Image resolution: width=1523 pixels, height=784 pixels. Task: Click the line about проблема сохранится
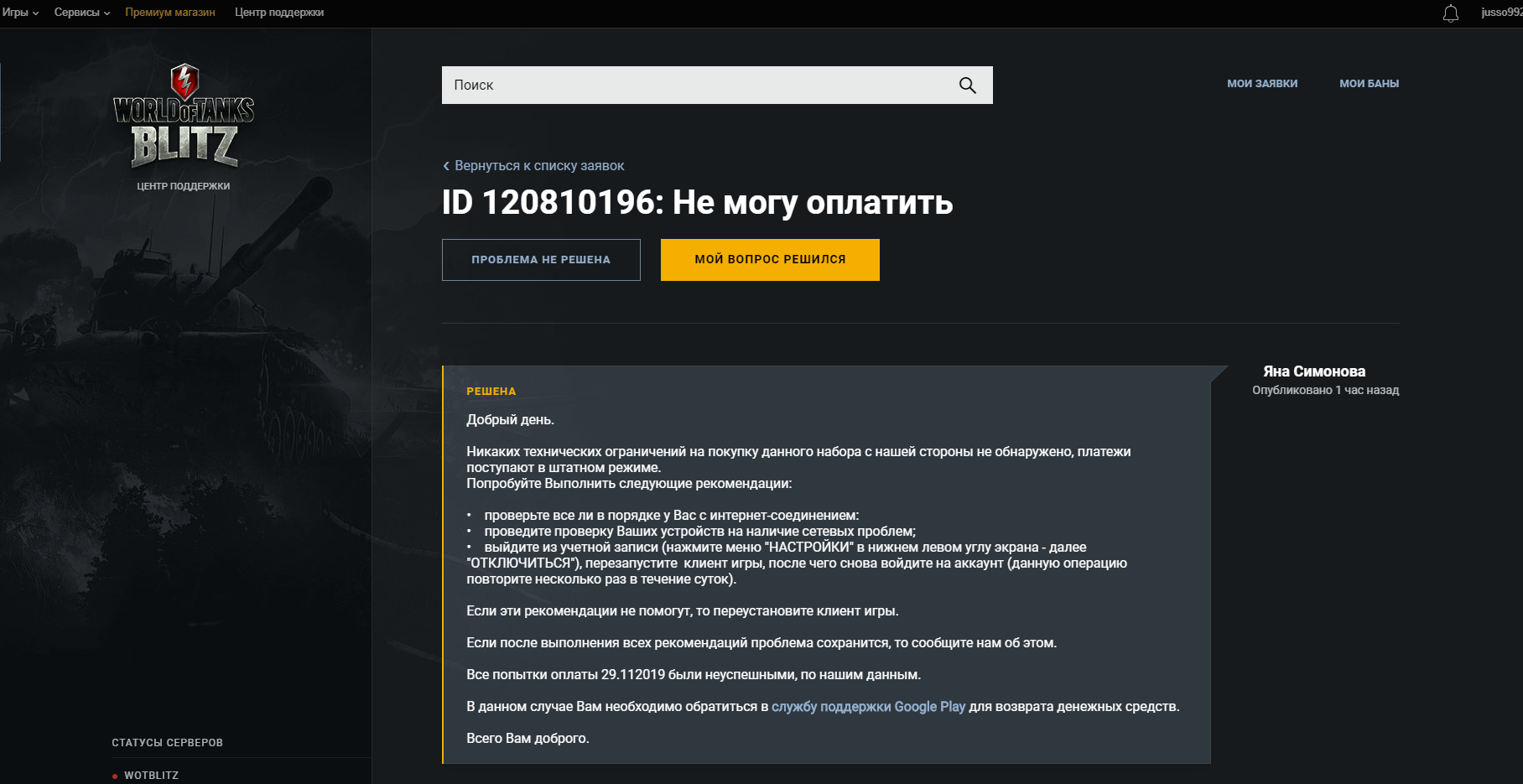tap(761, 643)
